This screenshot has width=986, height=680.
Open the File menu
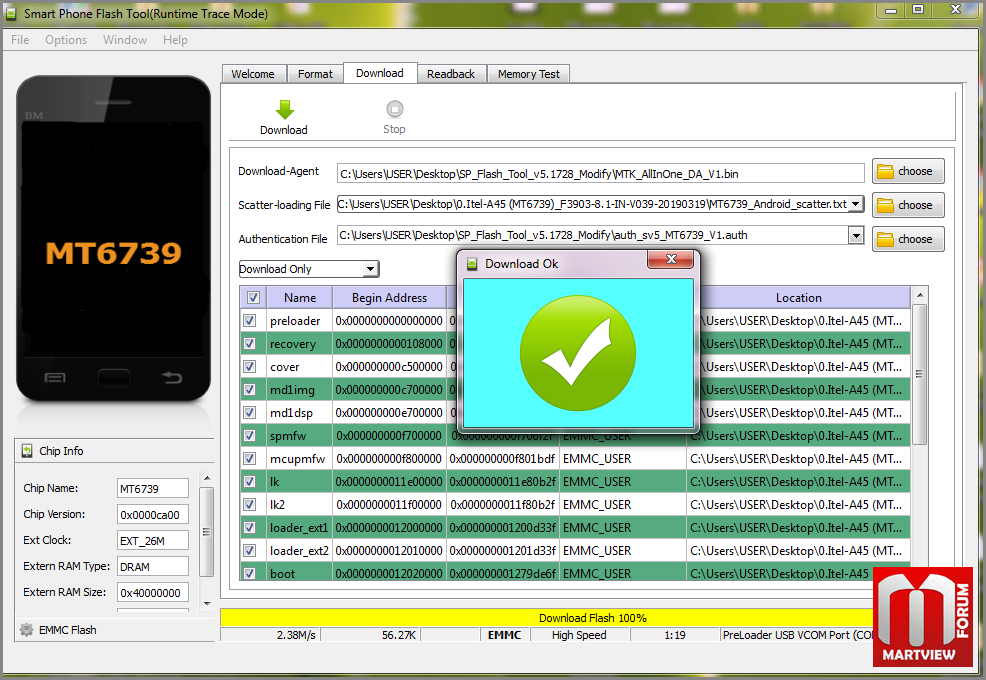[x=20, y=40]
